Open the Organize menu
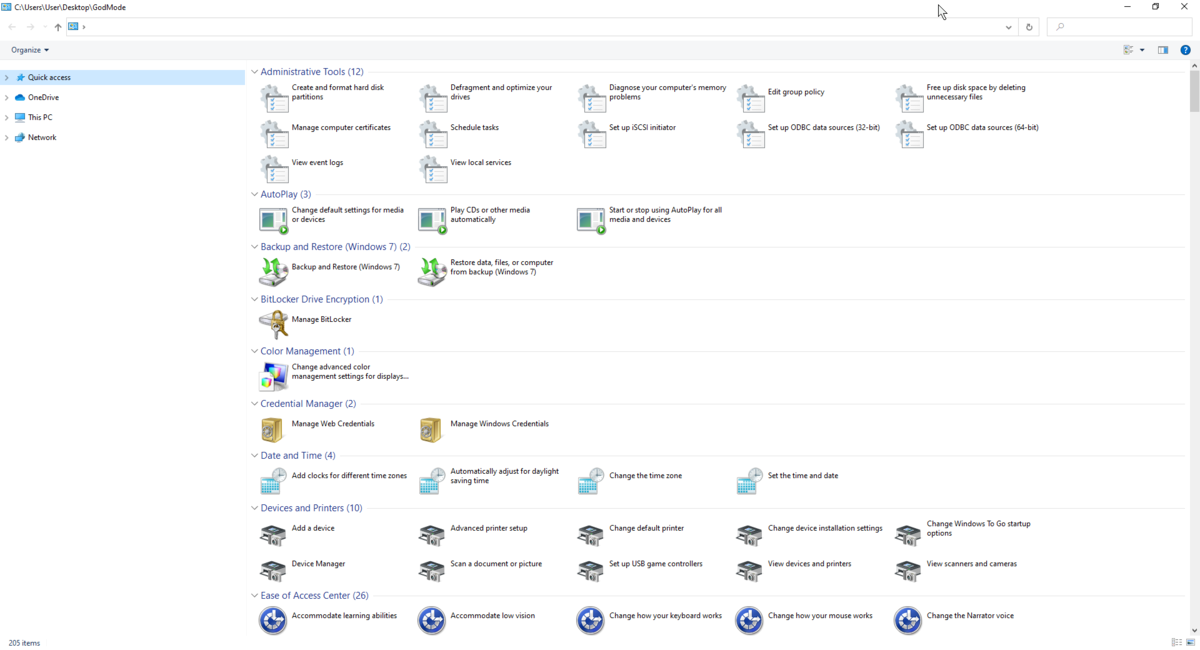 30,50
